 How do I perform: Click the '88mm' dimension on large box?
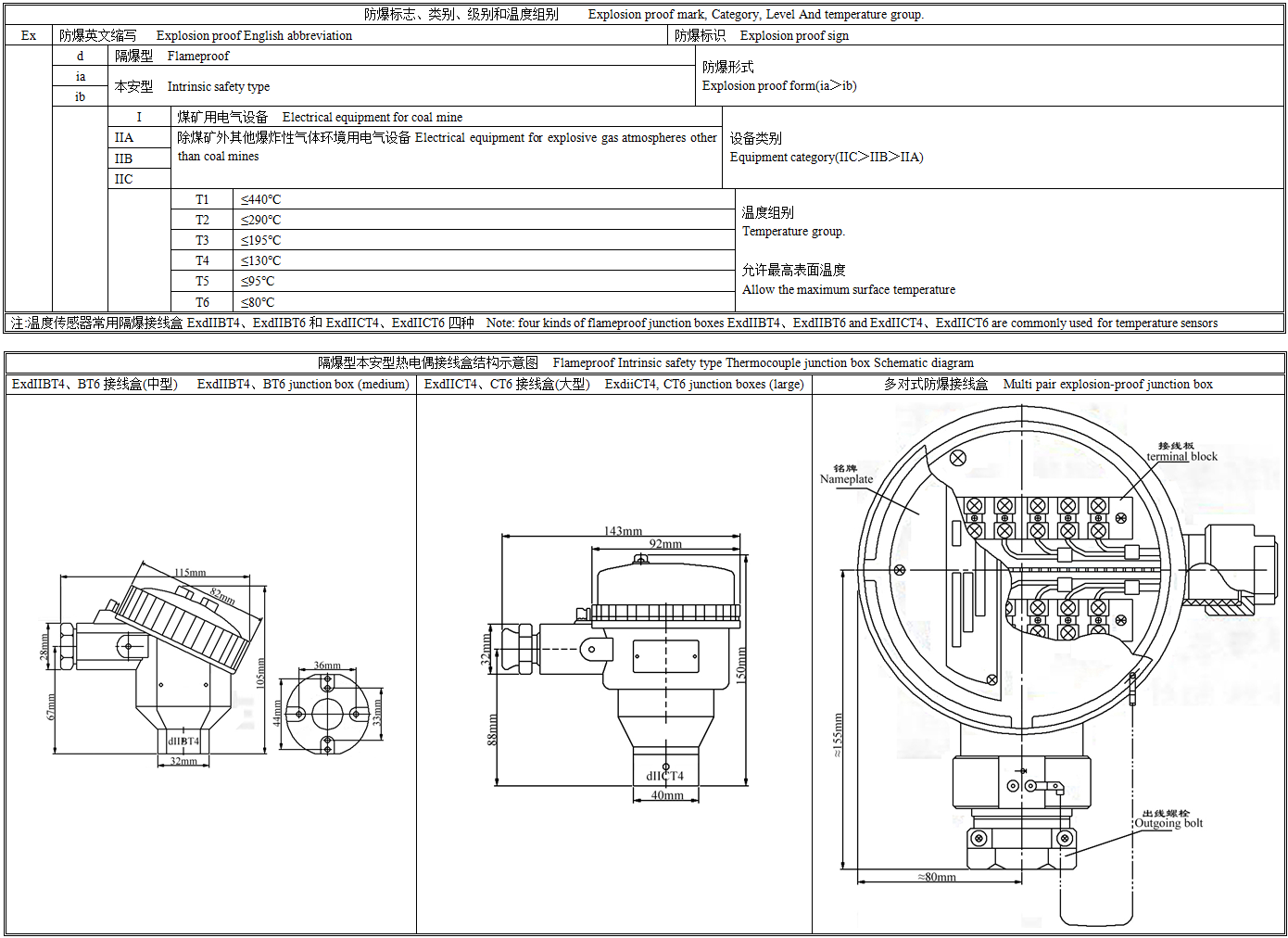[x=492, y=729]
